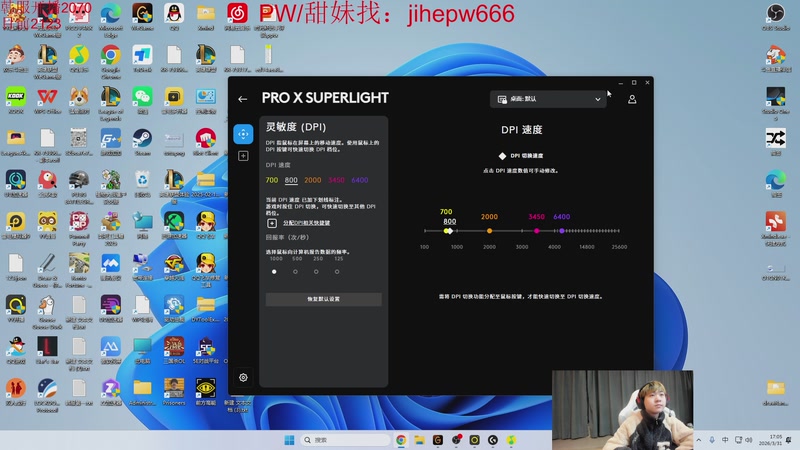Open Google Chrome desktop shortcut
This screenshot has width=800, height=450.
pyautogui.click(x=111, y=61)
